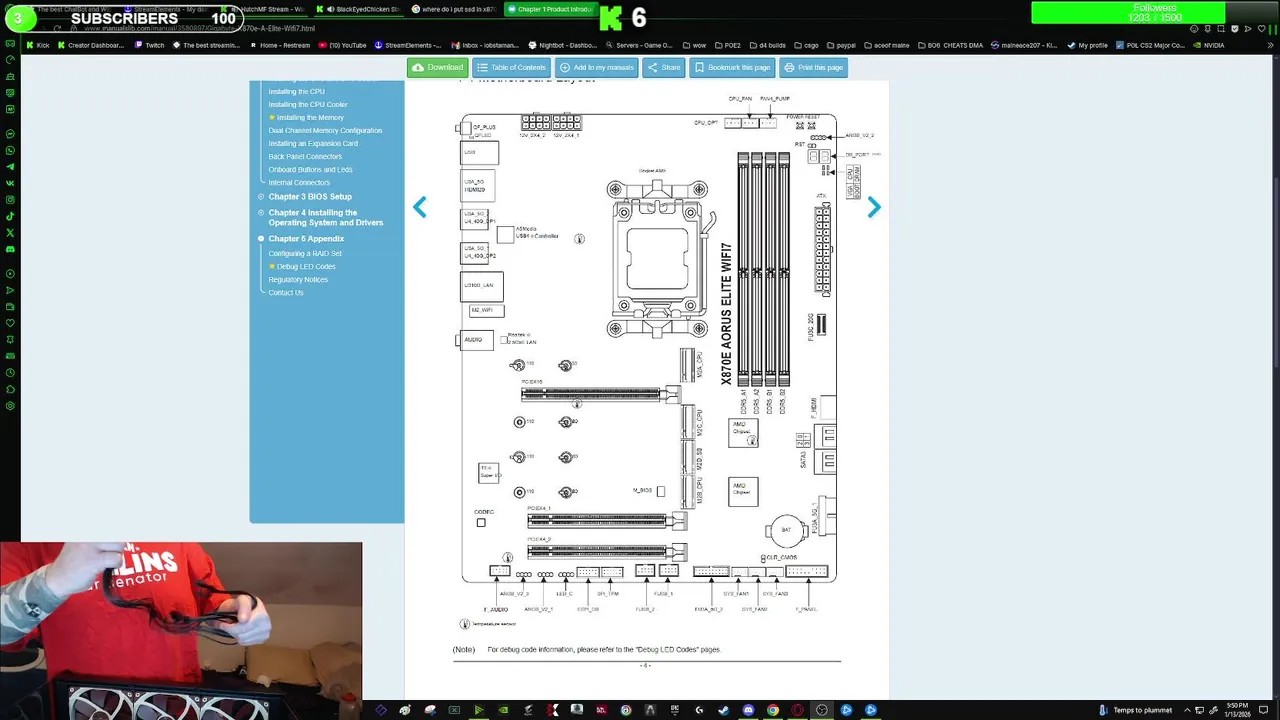Open Internal Connectors link
The width and height of the screenshot is (1280, 720).
click(x=299, y=182)
